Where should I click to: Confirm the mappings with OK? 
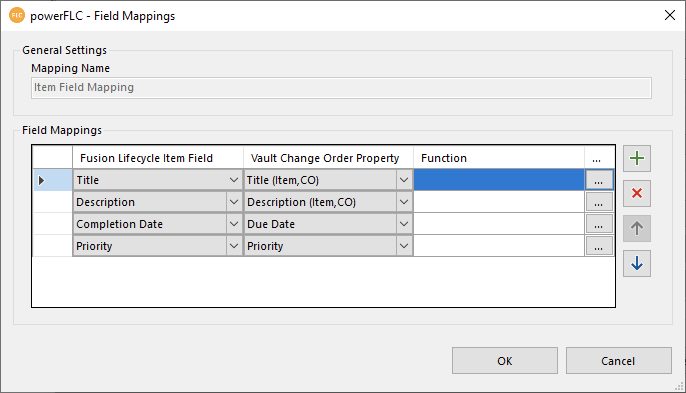tap(505, 361)
